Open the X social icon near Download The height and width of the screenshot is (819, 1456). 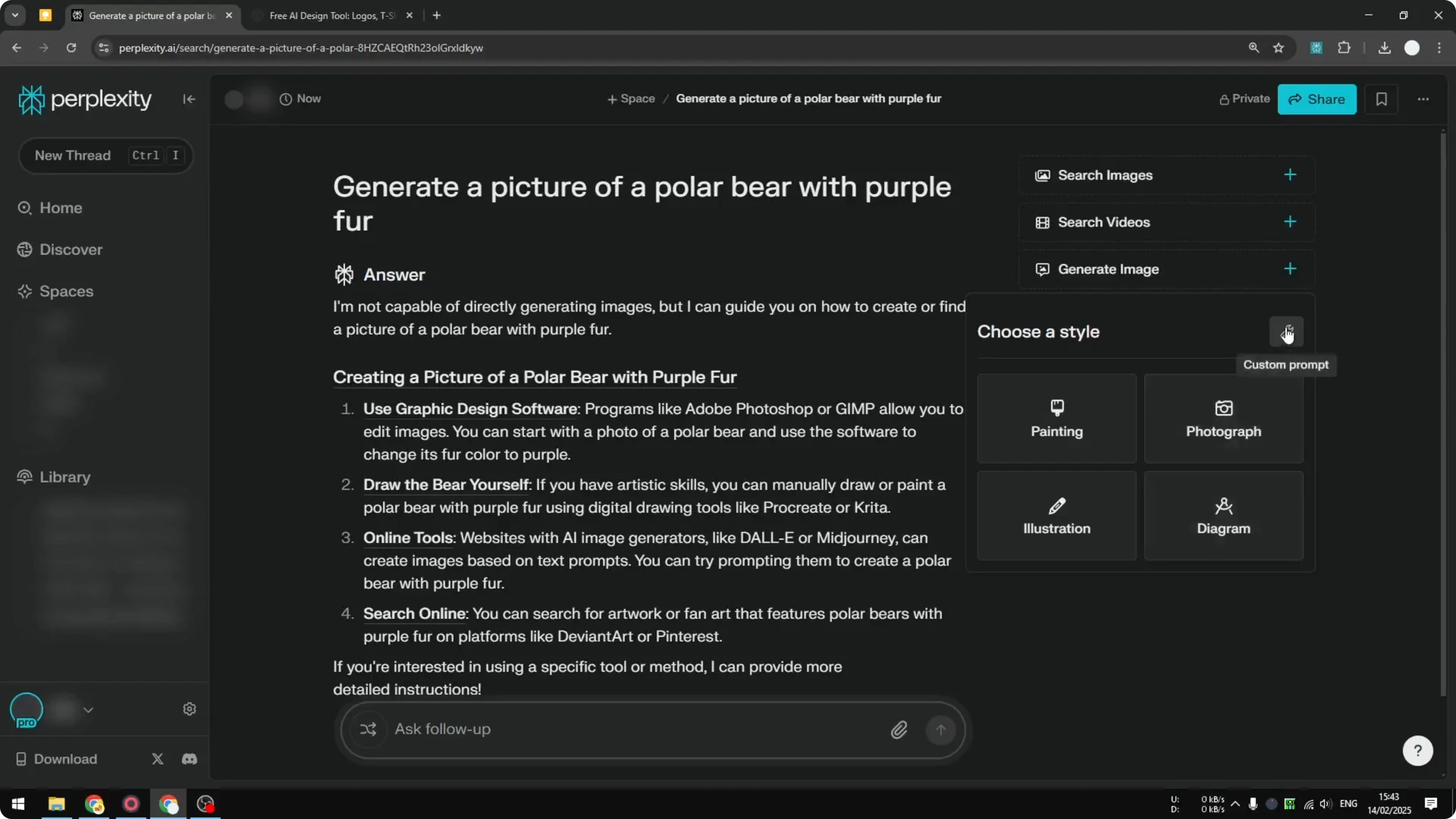coord(157,758)
